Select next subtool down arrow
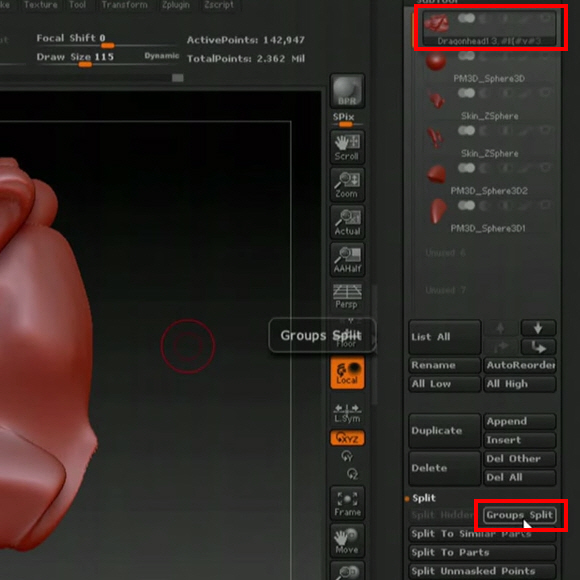 click(538, 328)
